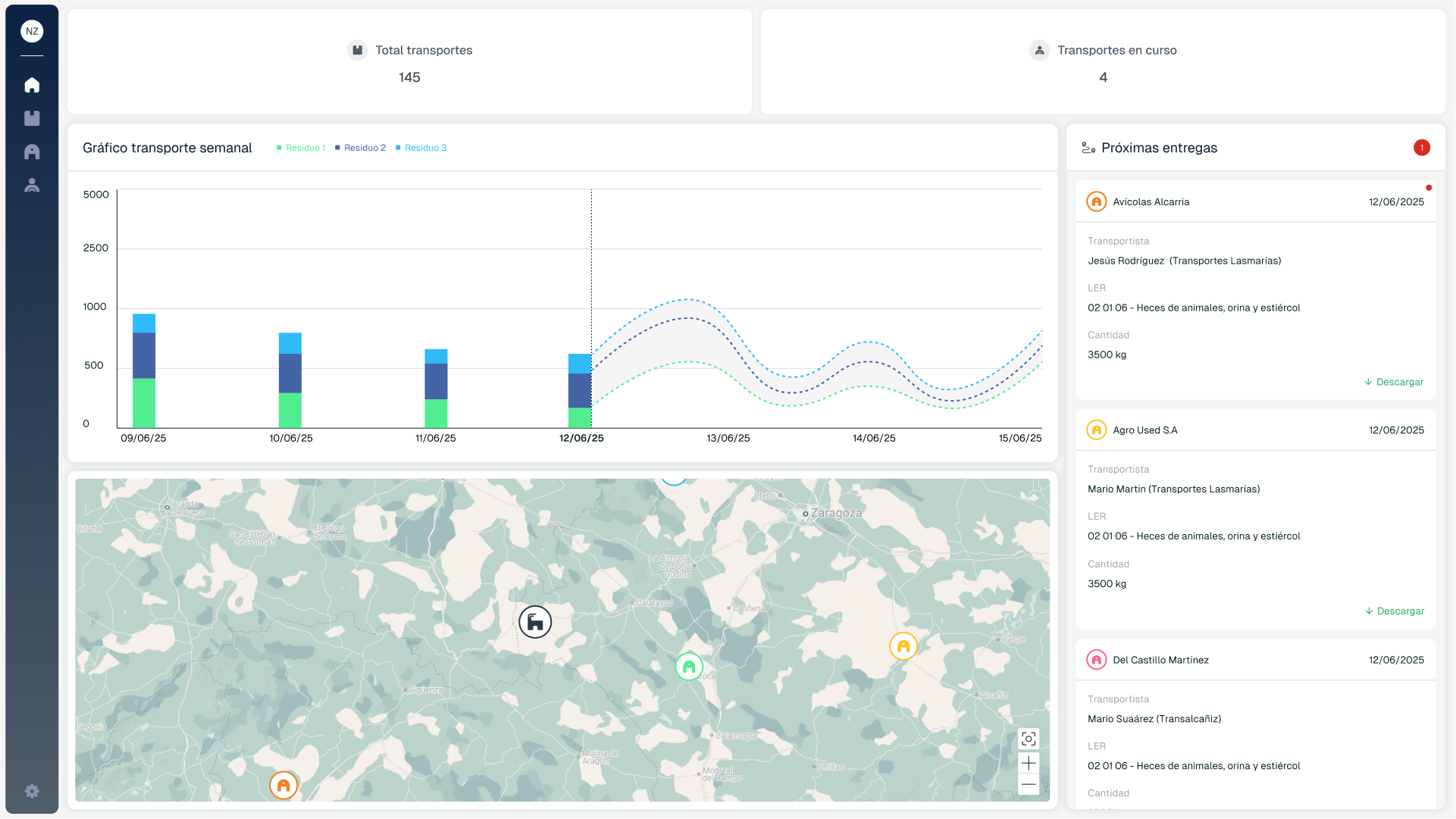The image size is (1456, 819).
Task: Open the drivers person icon in sidebar
Action: click(32, 185)
